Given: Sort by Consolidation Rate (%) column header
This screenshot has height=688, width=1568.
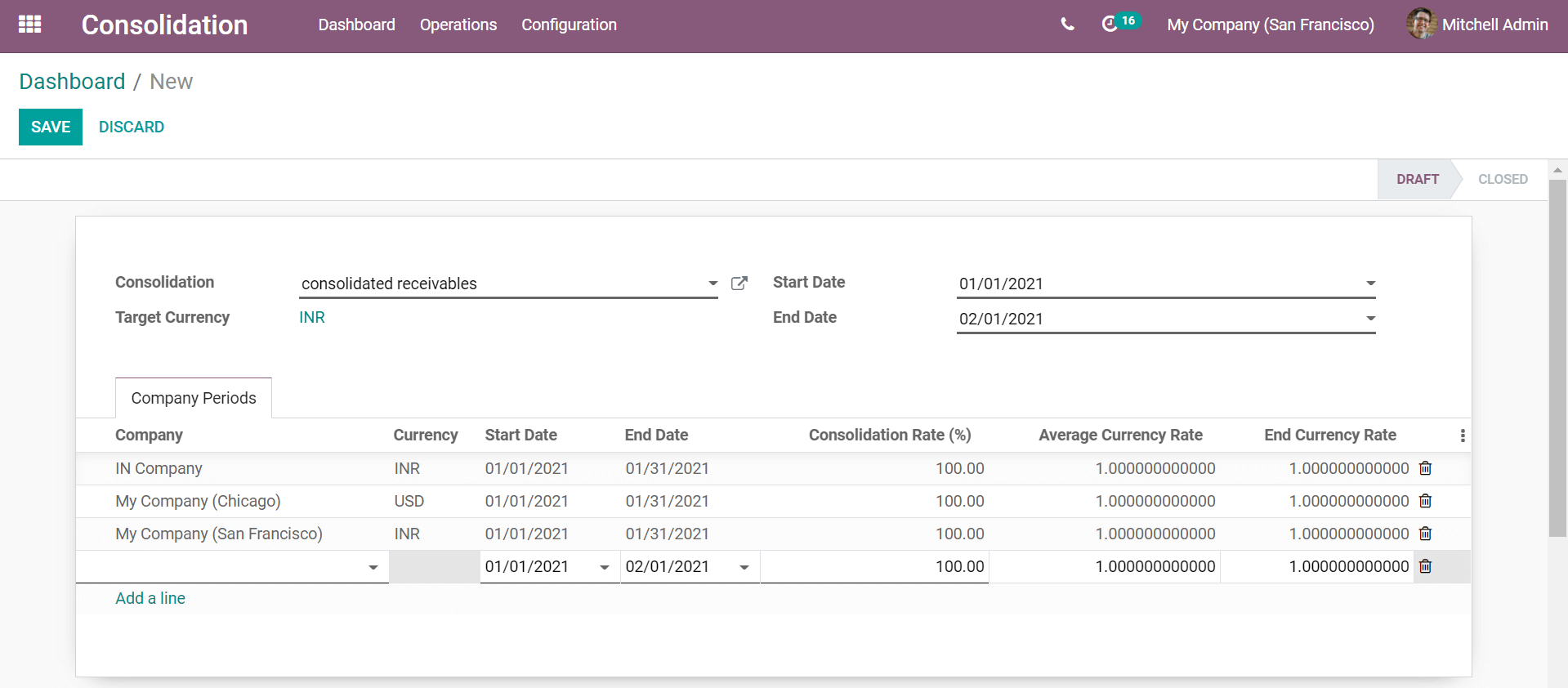Looking at the screenshot, I should [x=890, y=435].
